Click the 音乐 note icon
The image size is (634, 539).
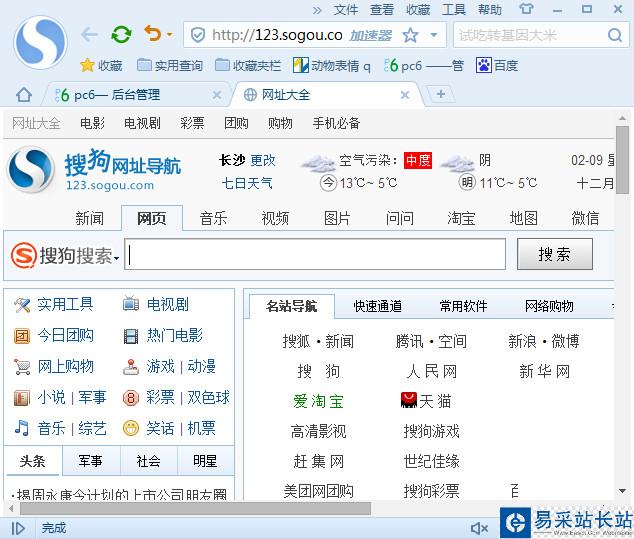(21, 428)
